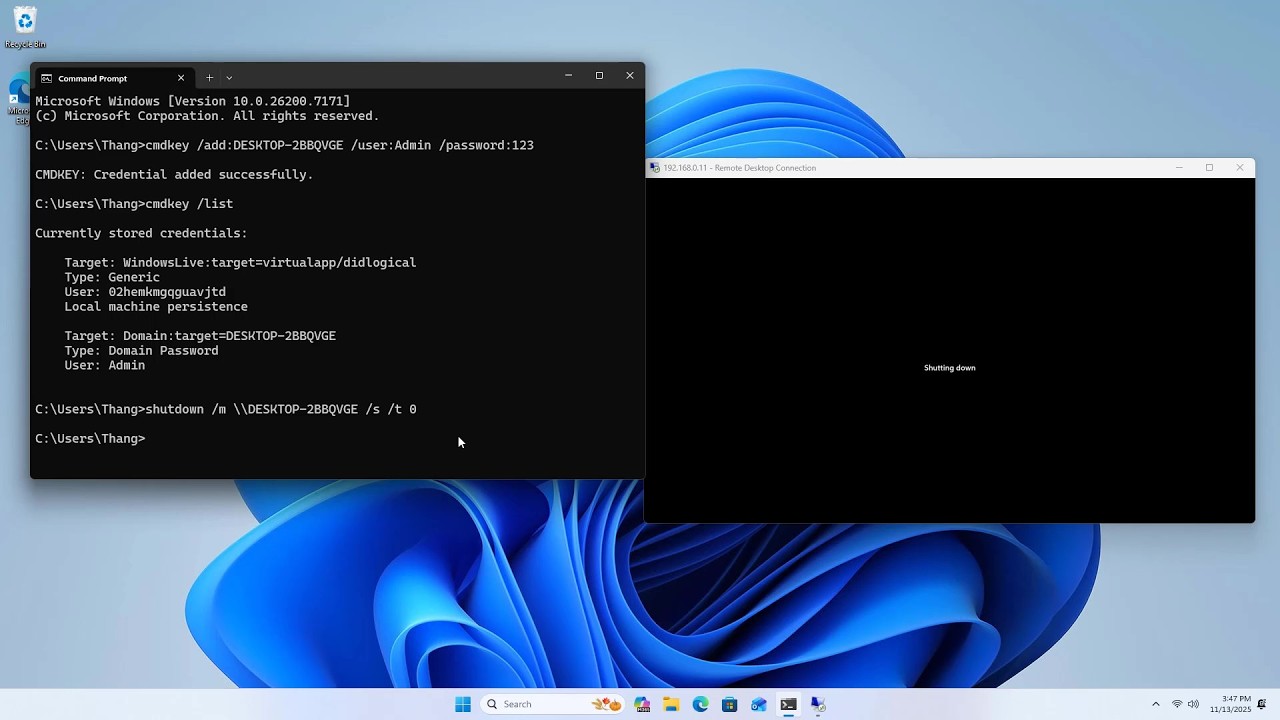Open the clock and date 3:47 PM
Image resolution: width=1280 pixels, height=720 pixels.
1230,704
